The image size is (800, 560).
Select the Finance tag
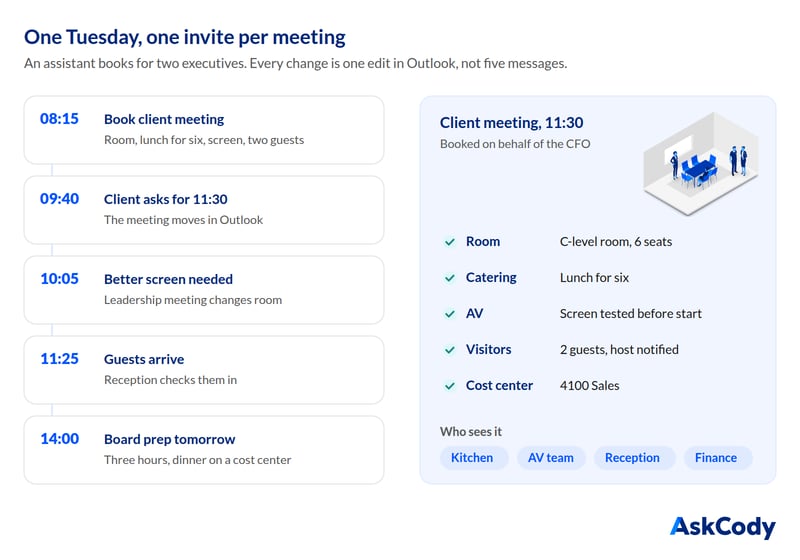[717, 457]
